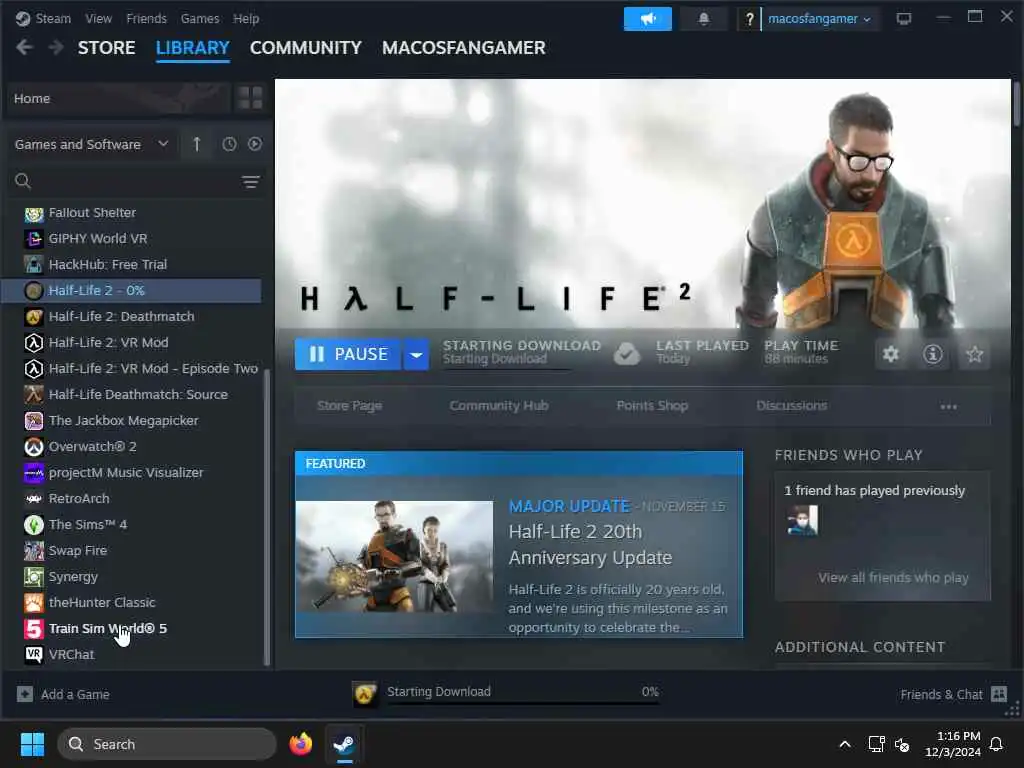Expand the three-dots more links menu
The height and width of the screenshot is (768, 1024).
(x=948, y=406)
